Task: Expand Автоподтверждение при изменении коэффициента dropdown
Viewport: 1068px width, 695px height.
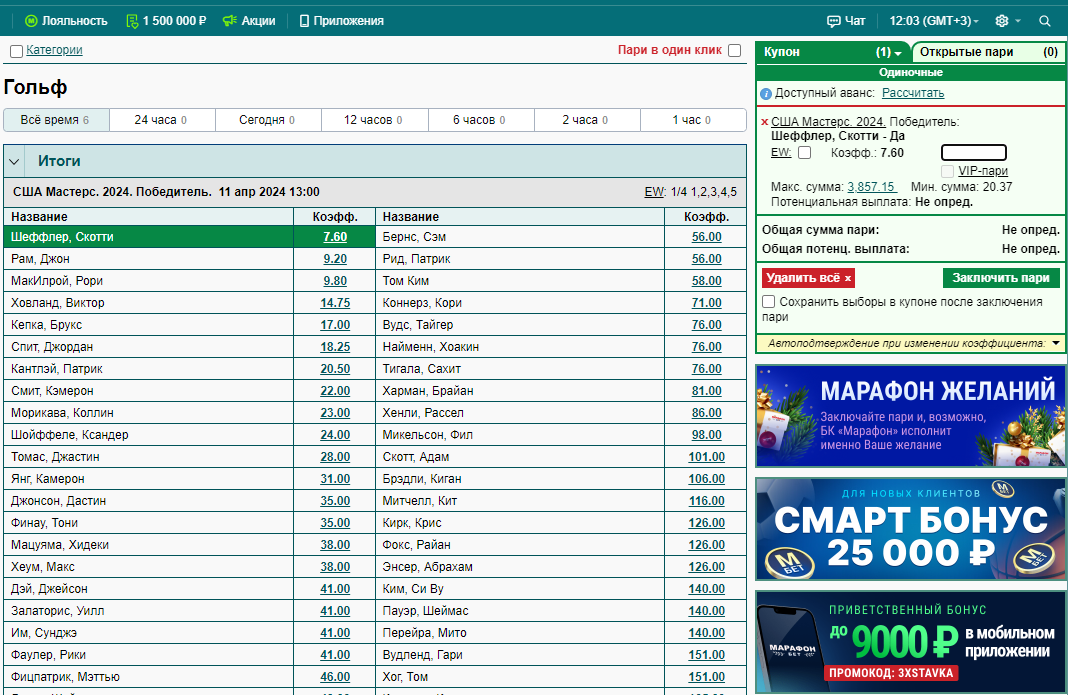Action: click(1056, 343)
